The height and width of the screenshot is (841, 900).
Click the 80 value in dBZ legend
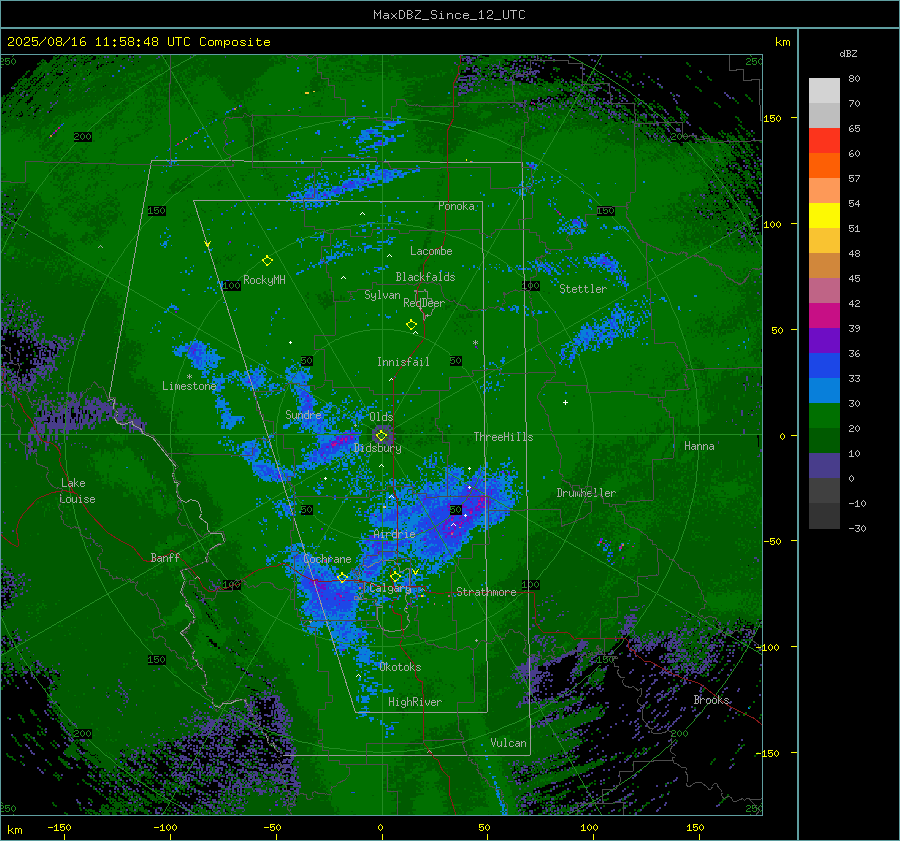coord(854,79)
